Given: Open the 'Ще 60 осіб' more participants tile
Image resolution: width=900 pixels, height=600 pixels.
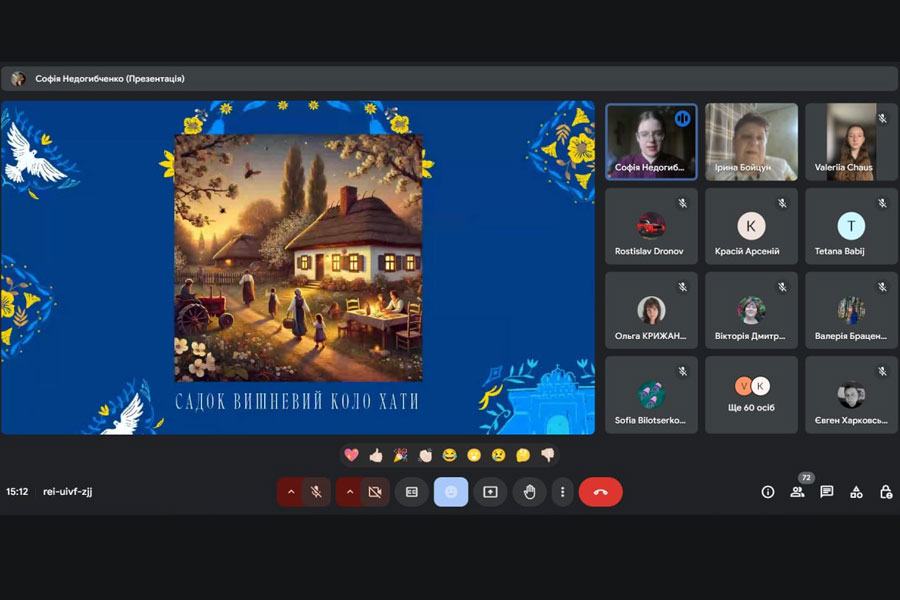Looking at the screenshot, I should pyautogui.click(x=751, y=394).
